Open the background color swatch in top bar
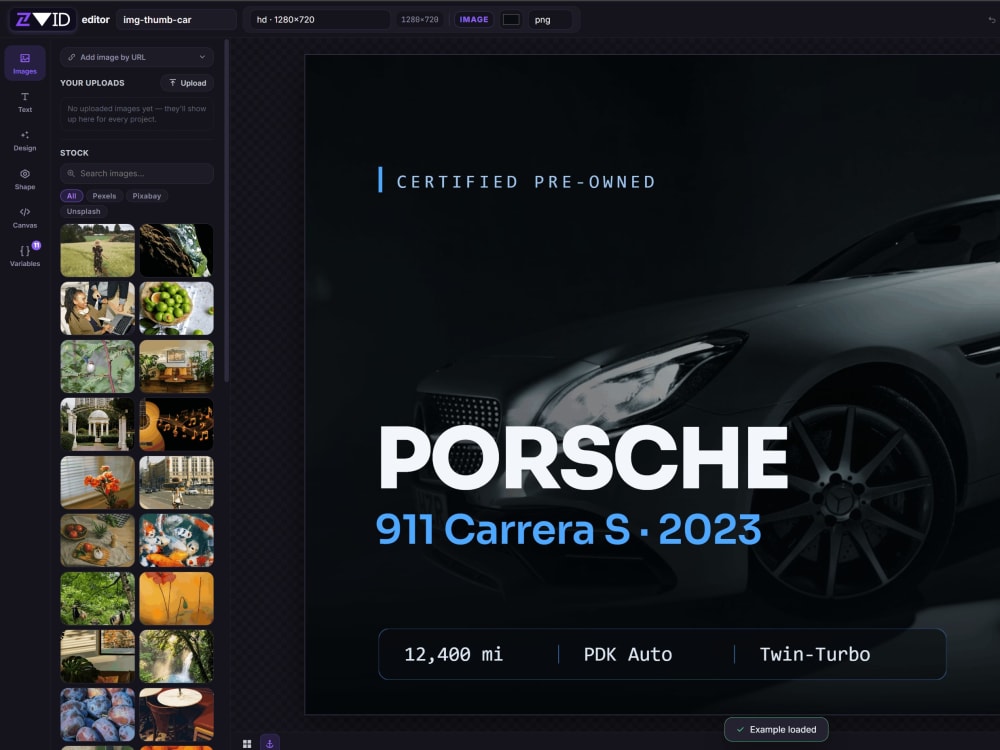Screen dimensions: 1000x750 coord(511,20)
